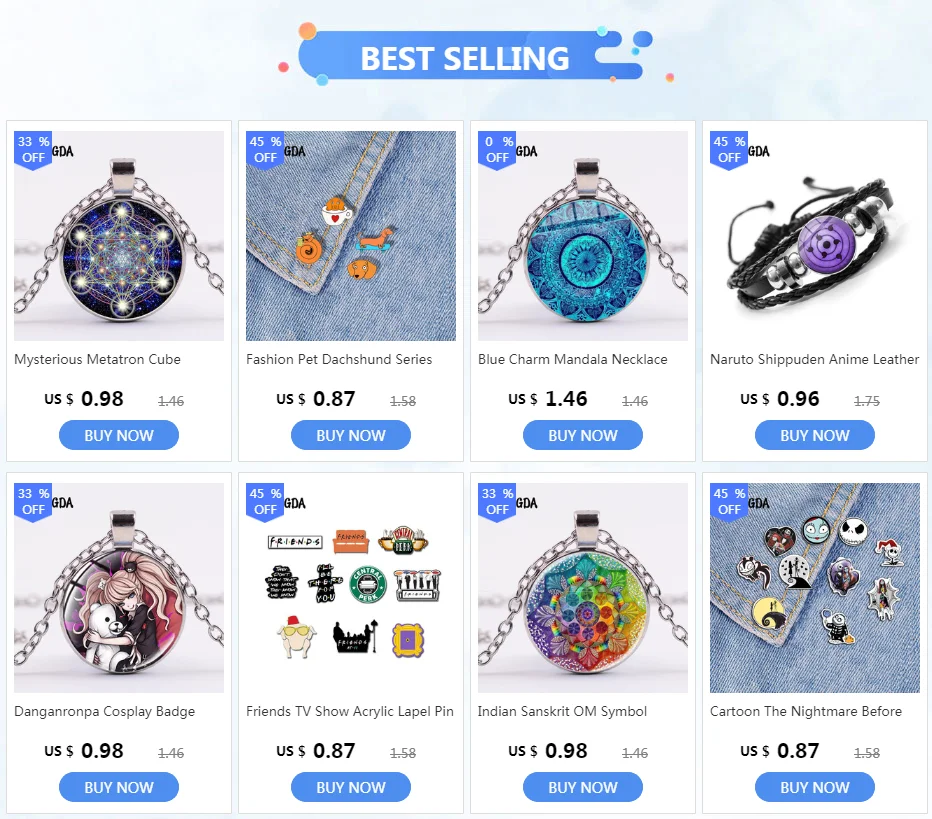The height and width of the screenshot is (819, 932).
Task: Click Buy Now under Fashion Pet Dachshund Series
Action: pos(351,435)
